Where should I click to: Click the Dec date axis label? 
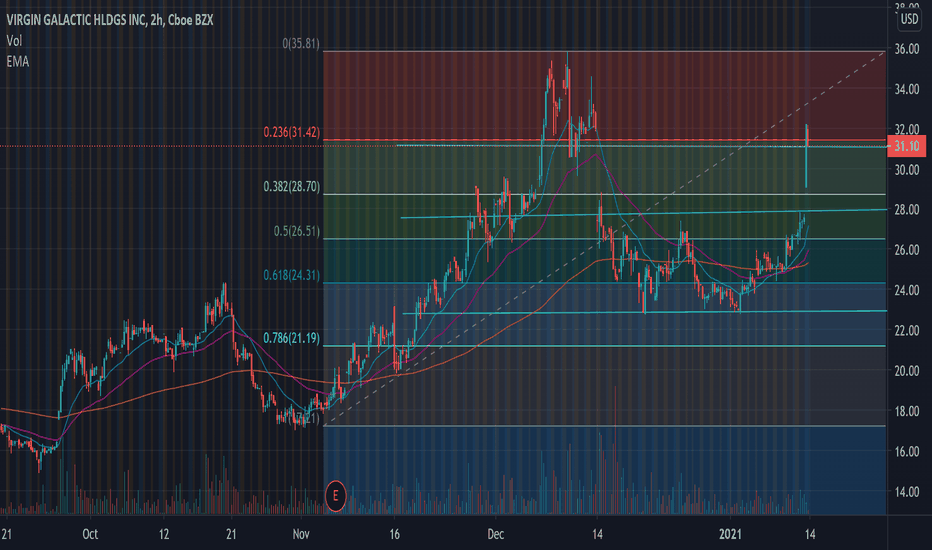pyautogui.click(x=496, y=534)
